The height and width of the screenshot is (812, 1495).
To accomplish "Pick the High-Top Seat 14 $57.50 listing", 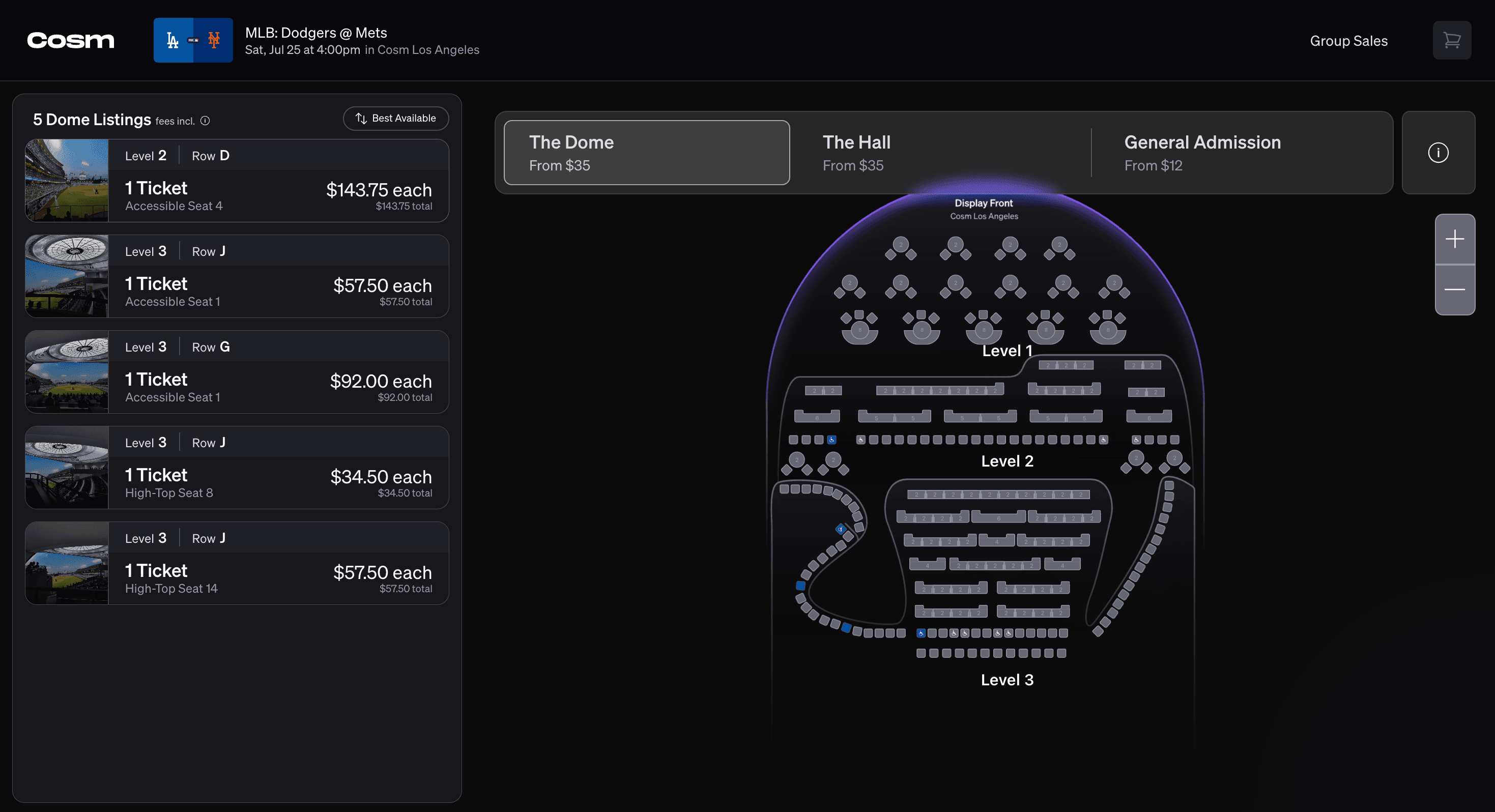I will point(237,563).
